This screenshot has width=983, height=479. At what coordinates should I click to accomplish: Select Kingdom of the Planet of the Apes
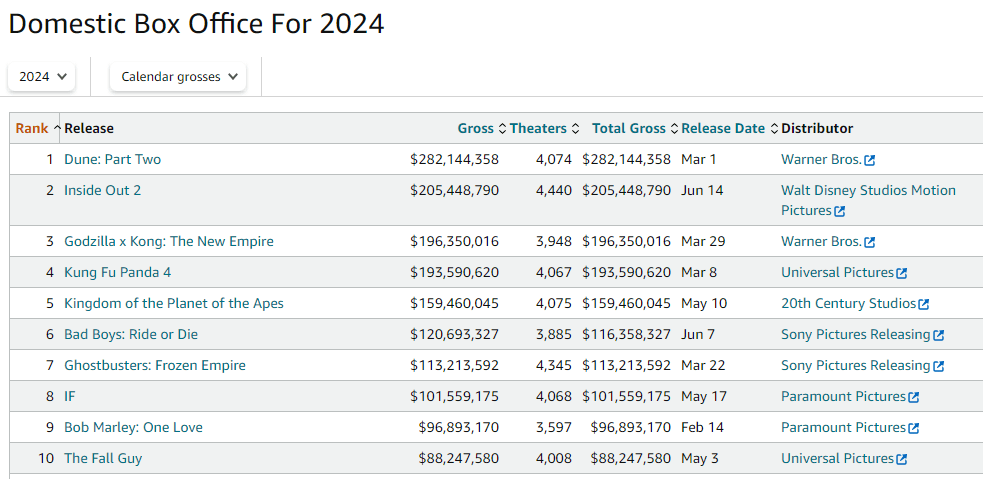173,303
